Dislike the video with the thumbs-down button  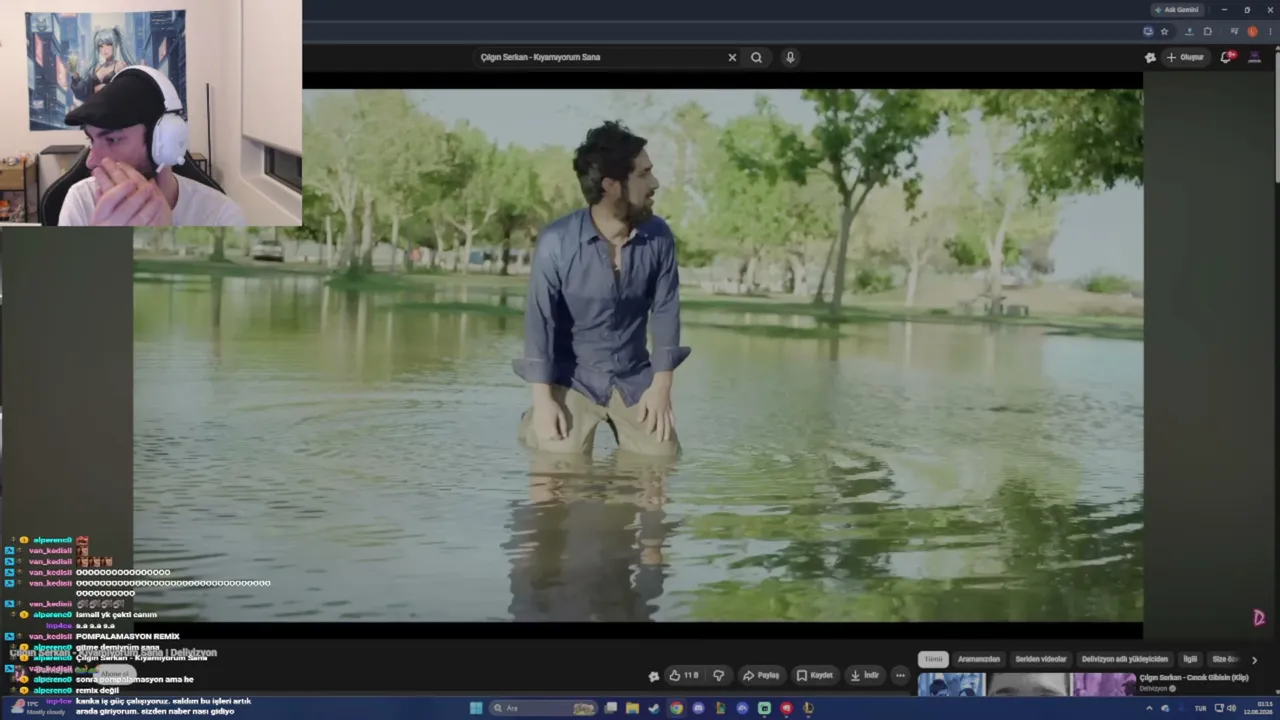718,675
